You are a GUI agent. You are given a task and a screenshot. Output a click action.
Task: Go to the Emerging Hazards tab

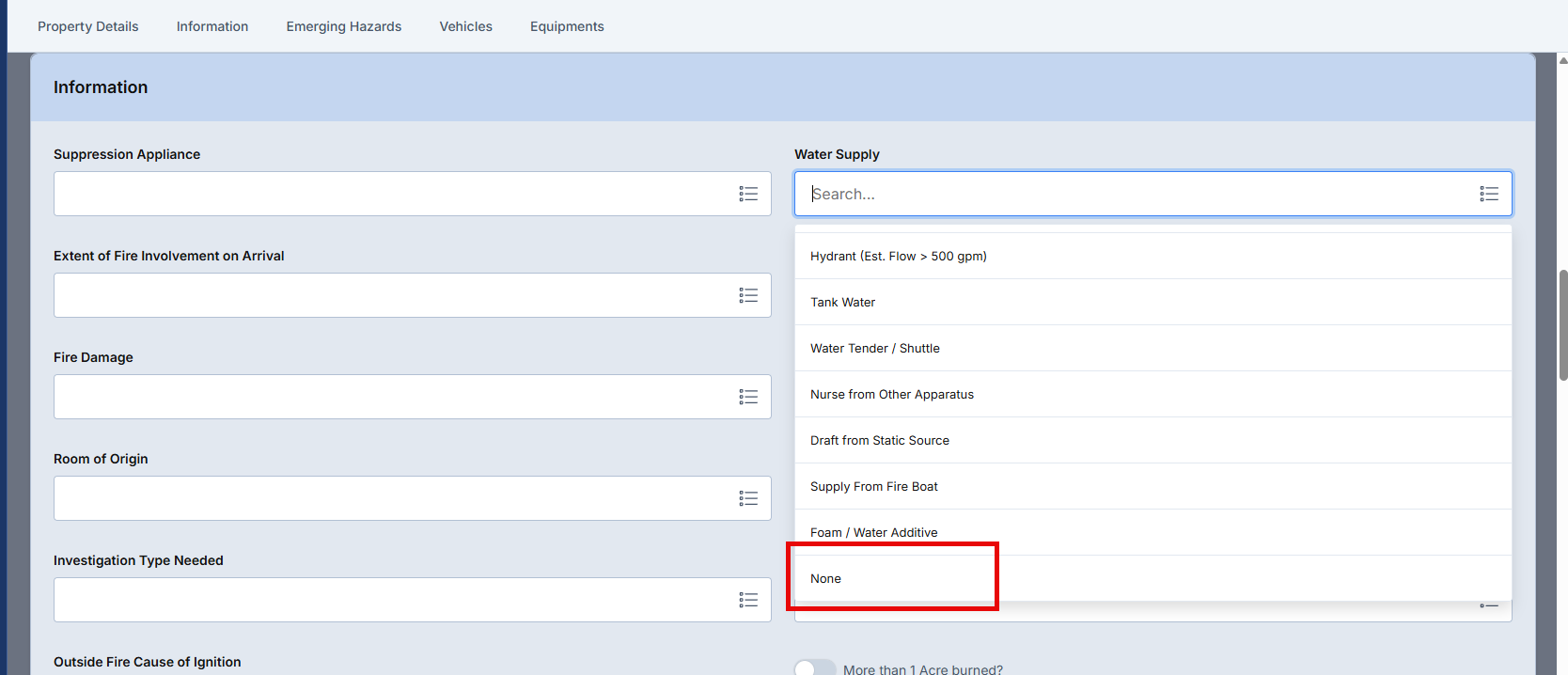343,26
